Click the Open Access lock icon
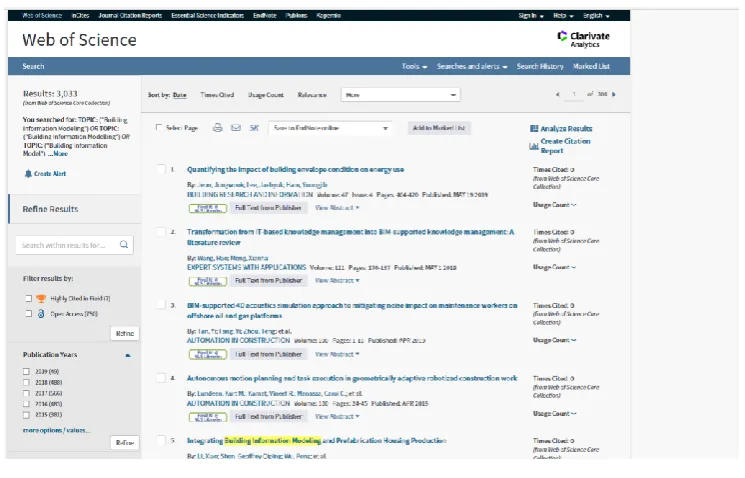This screenshot has height=478, width=745. 41,314
